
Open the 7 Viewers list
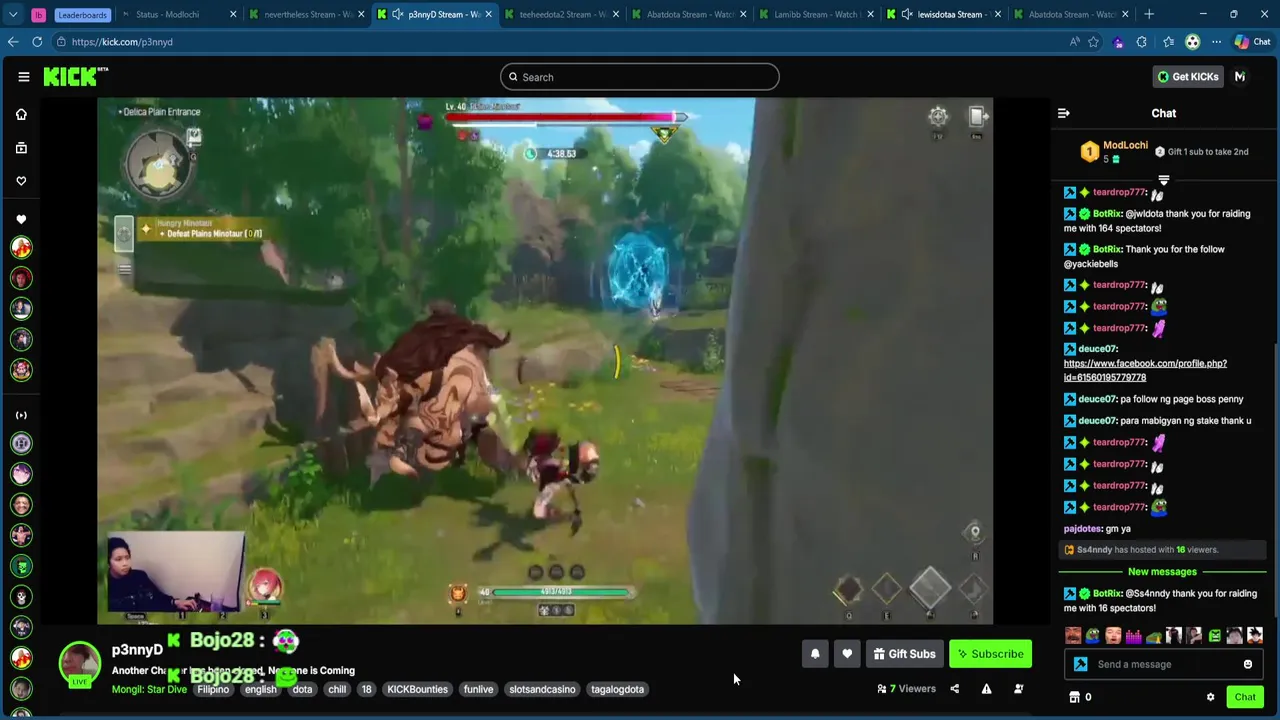point(906,689)
